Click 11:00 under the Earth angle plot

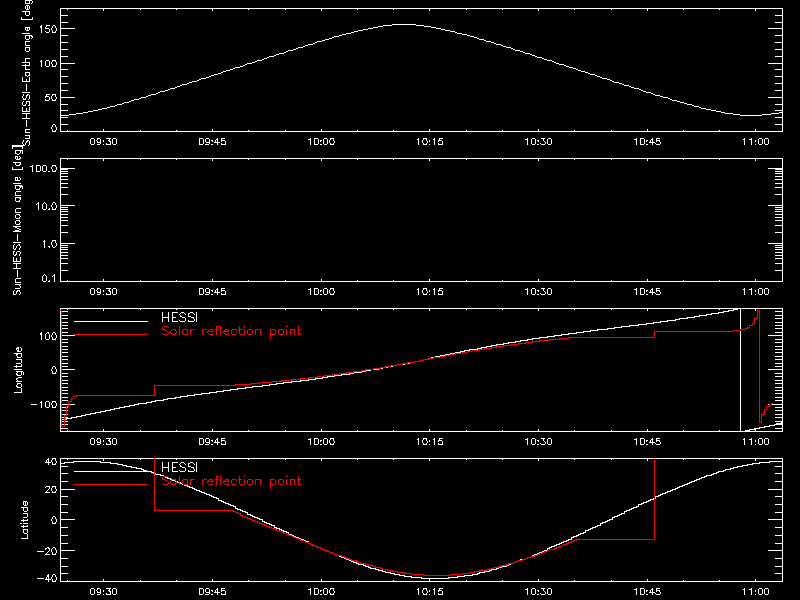pos(756,142)
